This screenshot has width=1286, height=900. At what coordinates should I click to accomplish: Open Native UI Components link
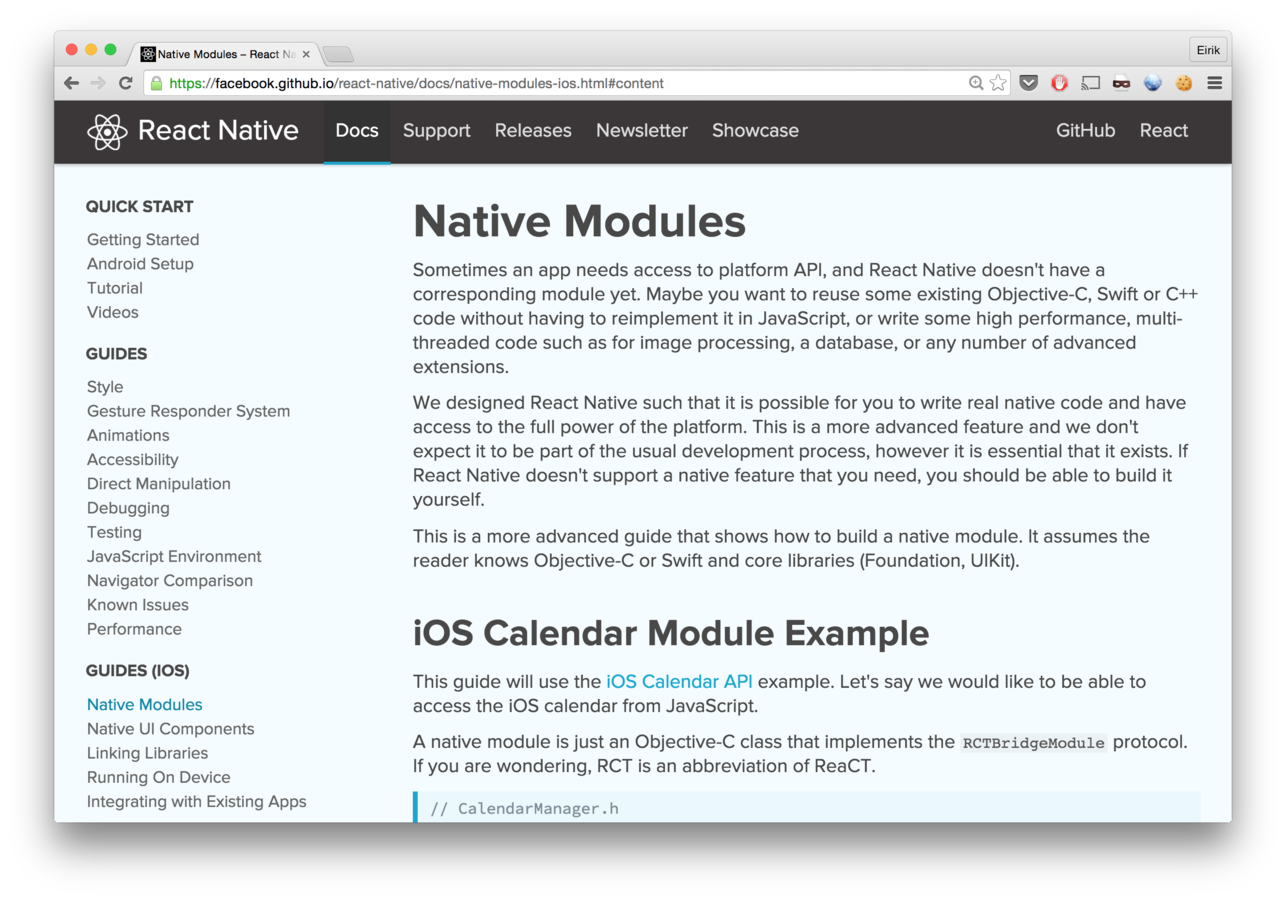(x=171, y=729)
